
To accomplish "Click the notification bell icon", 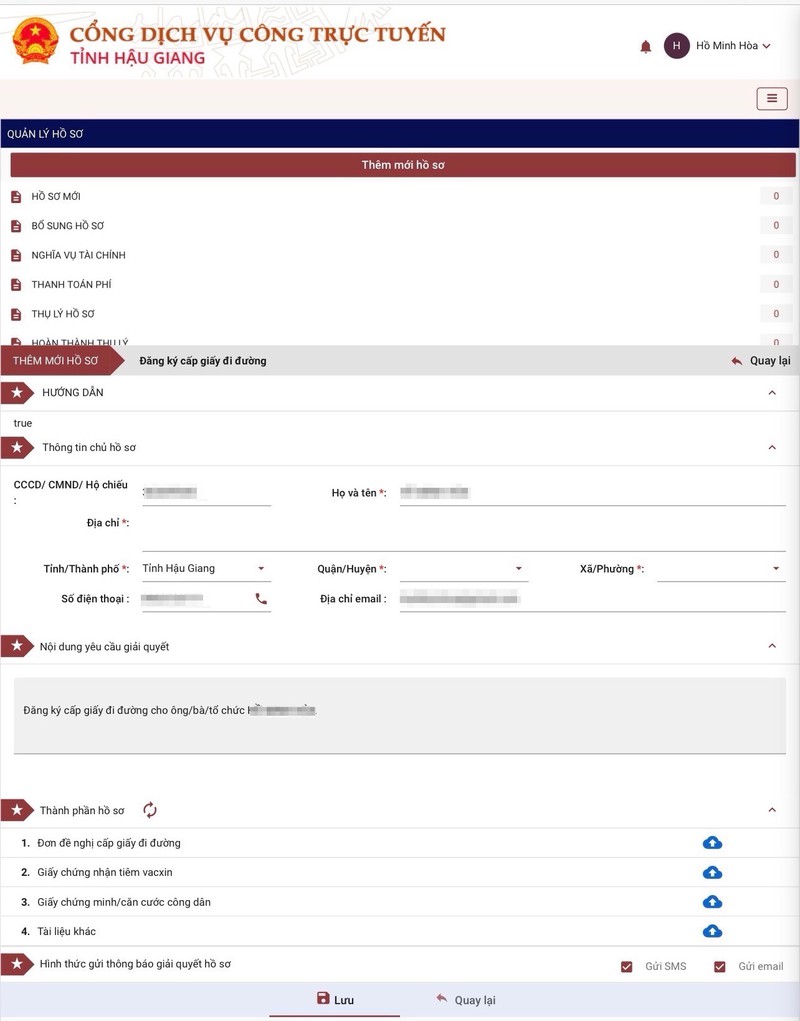I will pyautogui.click(x=645, y=47).
